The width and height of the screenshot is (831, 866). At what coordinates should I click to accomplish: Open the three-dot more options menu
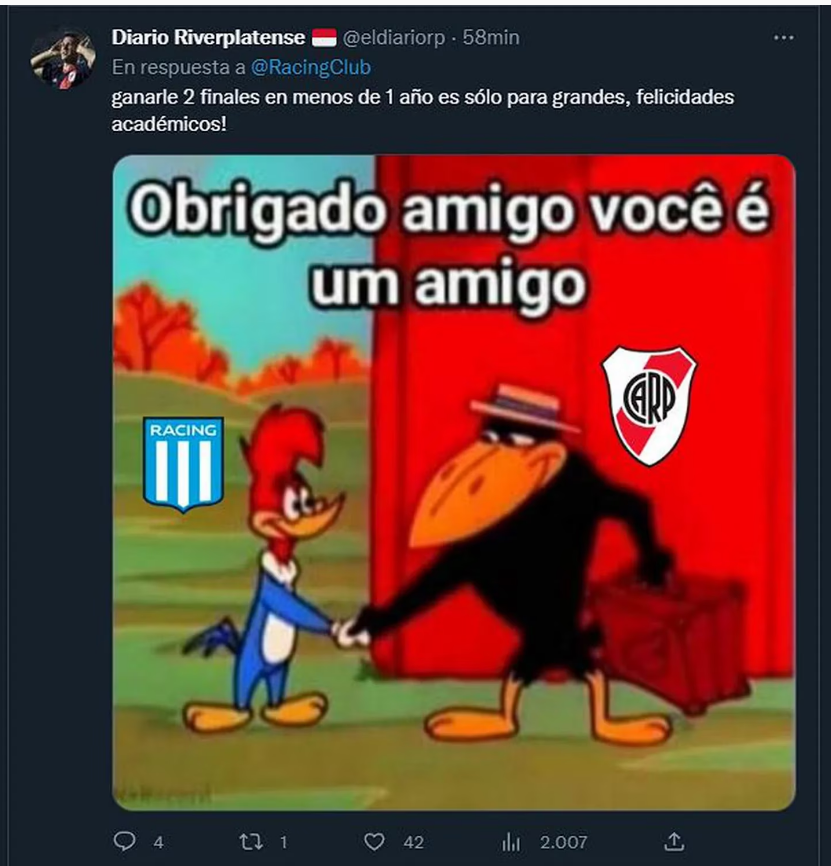click(784, 38)
